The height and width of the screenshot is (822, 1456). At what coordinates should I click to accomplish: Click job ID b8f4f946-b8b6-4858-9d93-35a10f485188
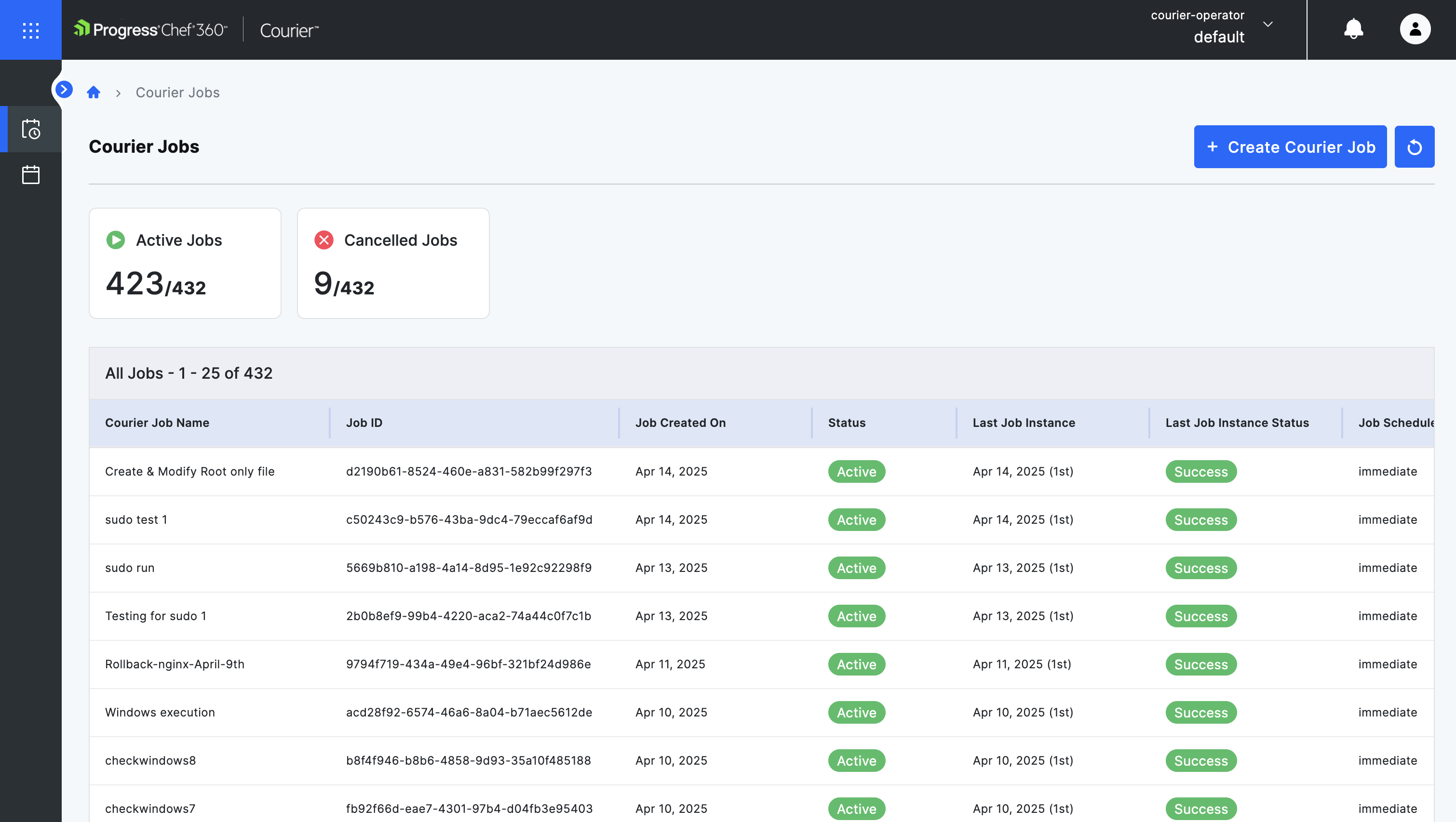coord(469,760)
